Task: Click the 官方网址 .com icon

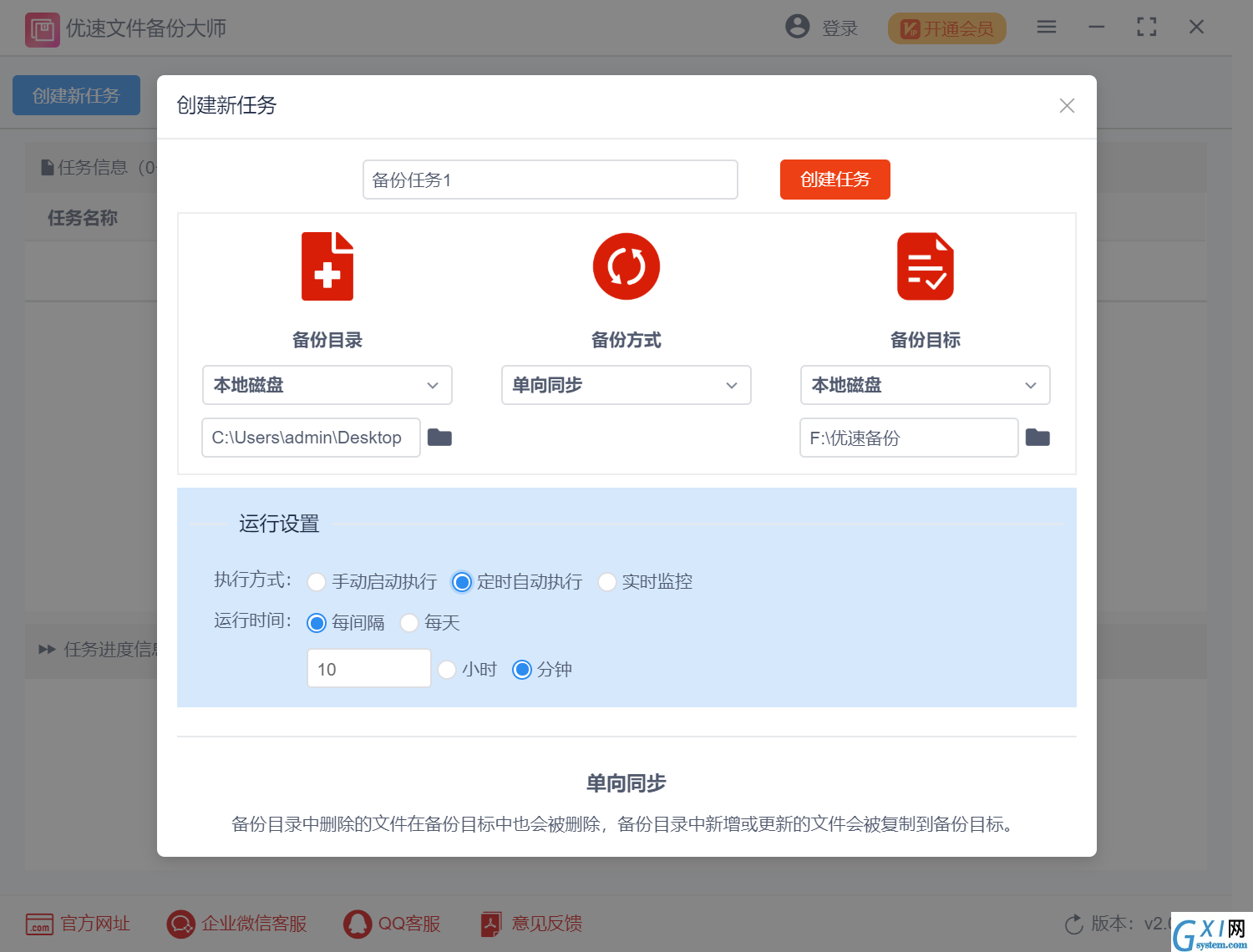Action: point(39,924)
